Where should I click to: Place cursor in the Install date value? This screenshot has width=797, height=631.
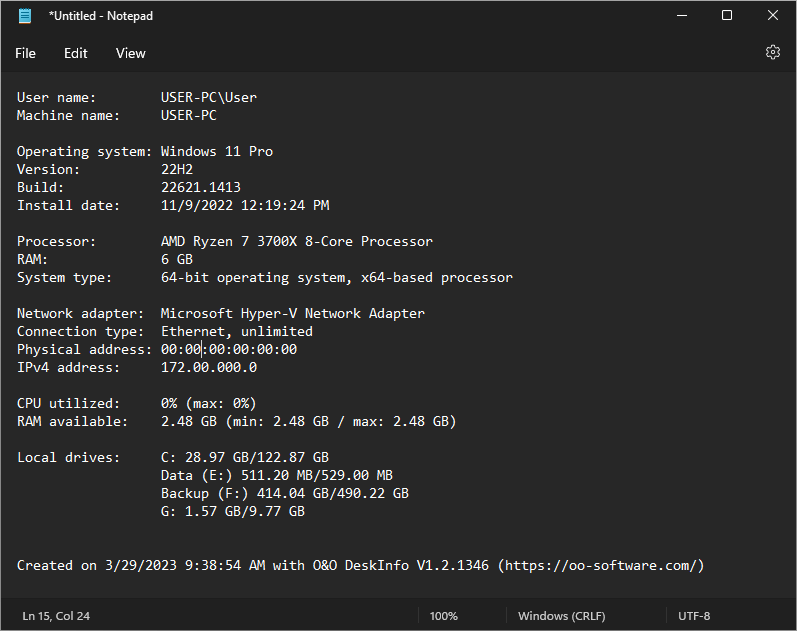pos(244,206)
